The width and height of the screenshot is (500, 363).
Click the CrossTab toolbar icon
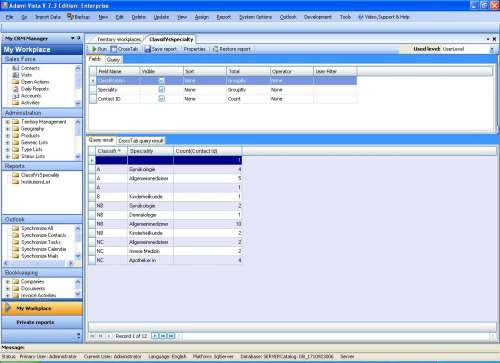(x=114, y=49)
